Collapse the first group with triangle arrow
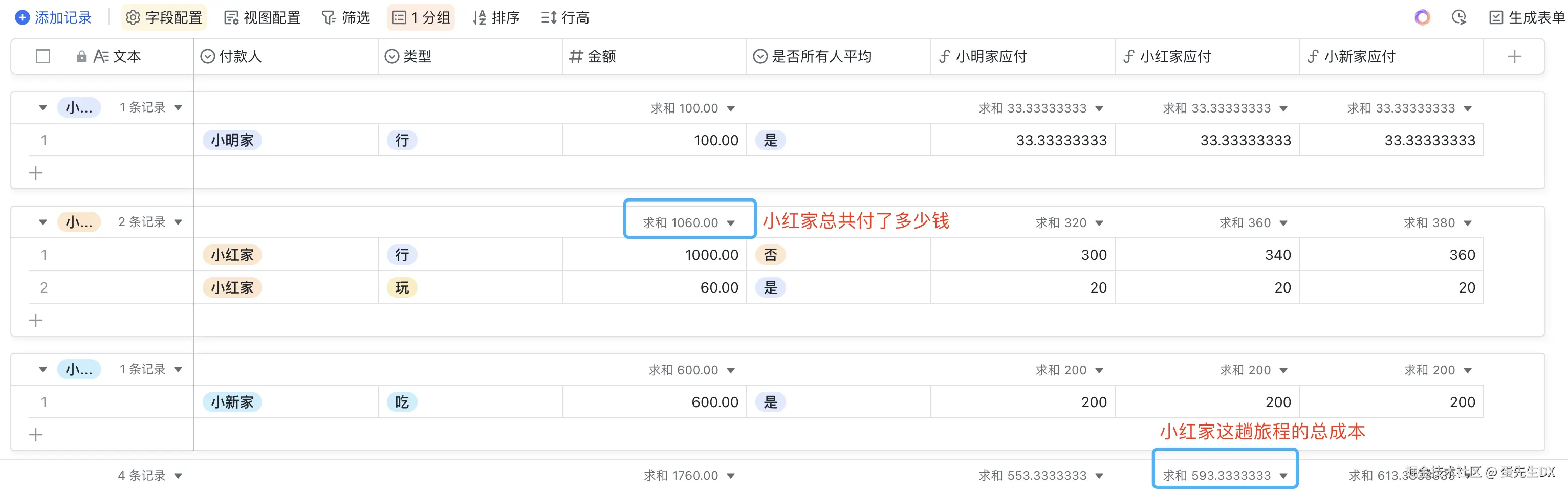 pyautogui.click(x=42, y=107)
